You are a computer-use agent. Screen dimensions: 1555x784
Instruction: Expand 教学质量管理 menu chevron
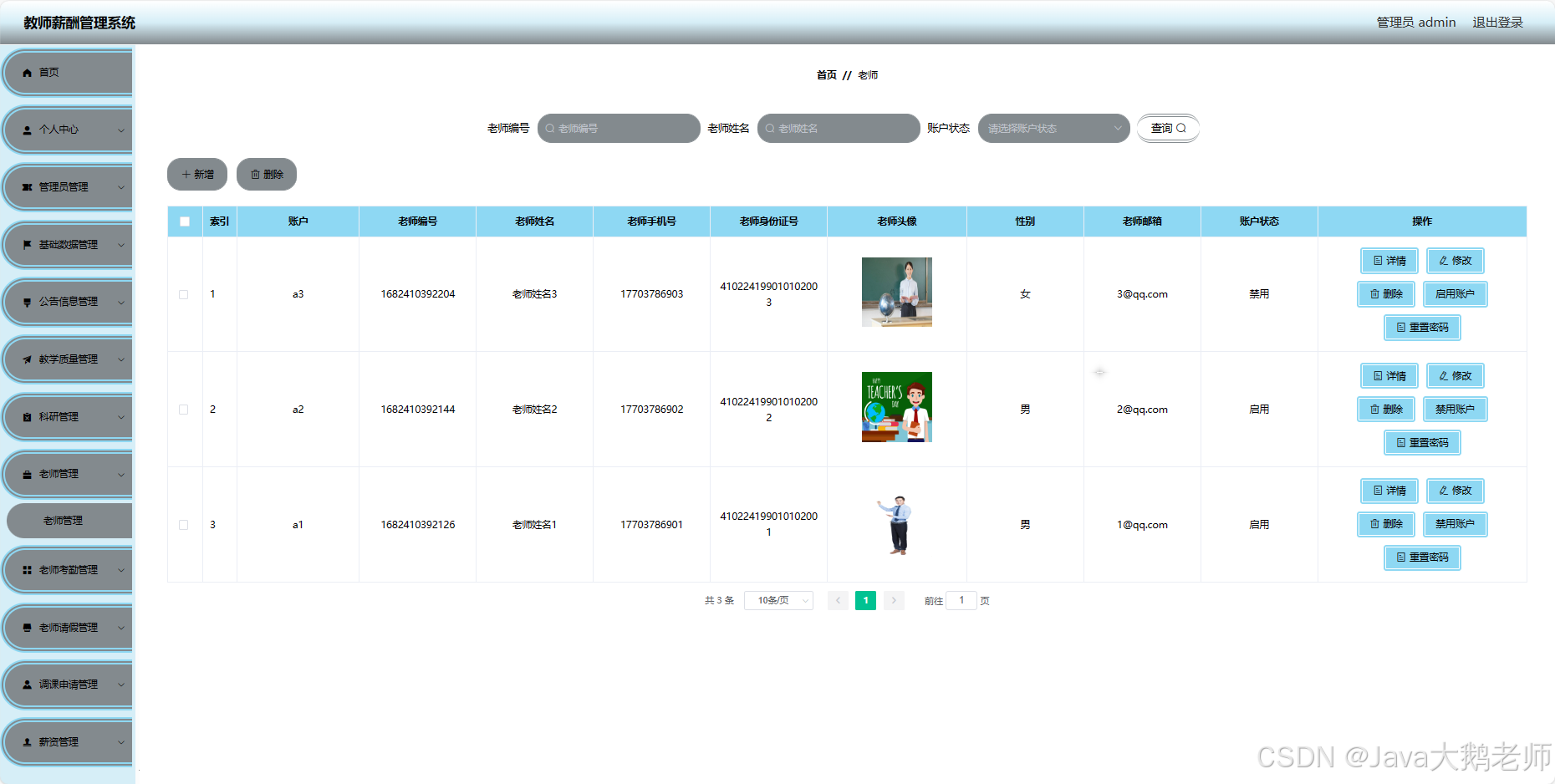[121, 359]
